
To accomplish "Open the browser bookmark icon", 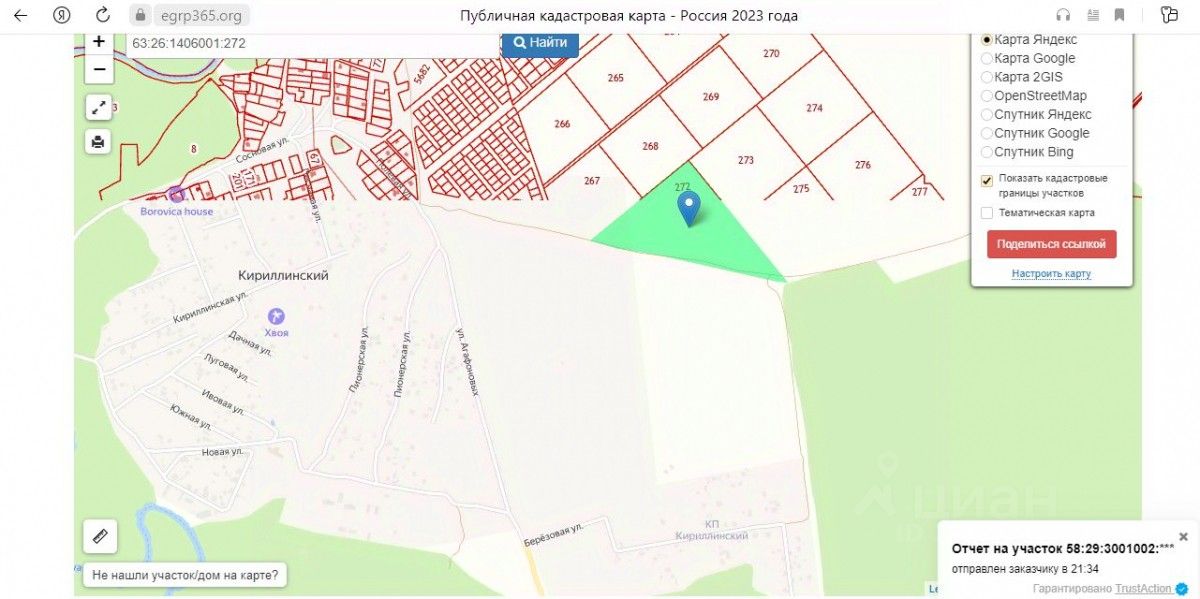I will [1119, 15].
